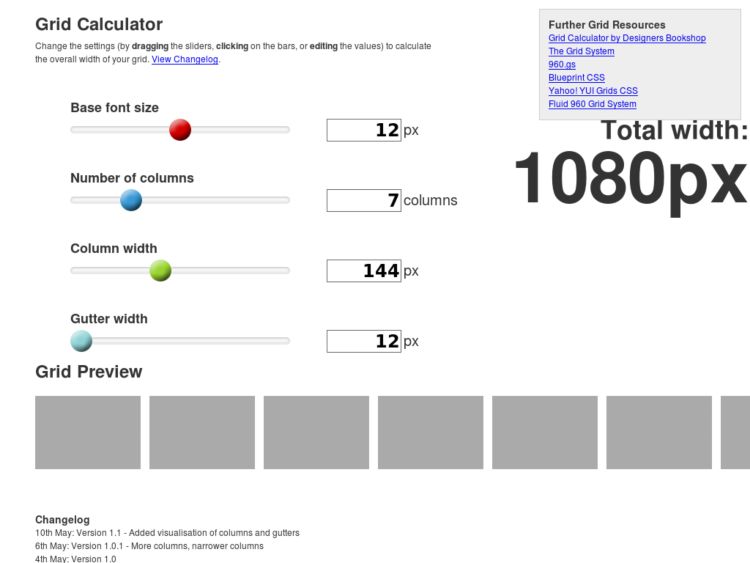This screenshot has height=563, width=750.
Task: Click the 10th May Version 1.1 entry
Action: tap(167, 533)
